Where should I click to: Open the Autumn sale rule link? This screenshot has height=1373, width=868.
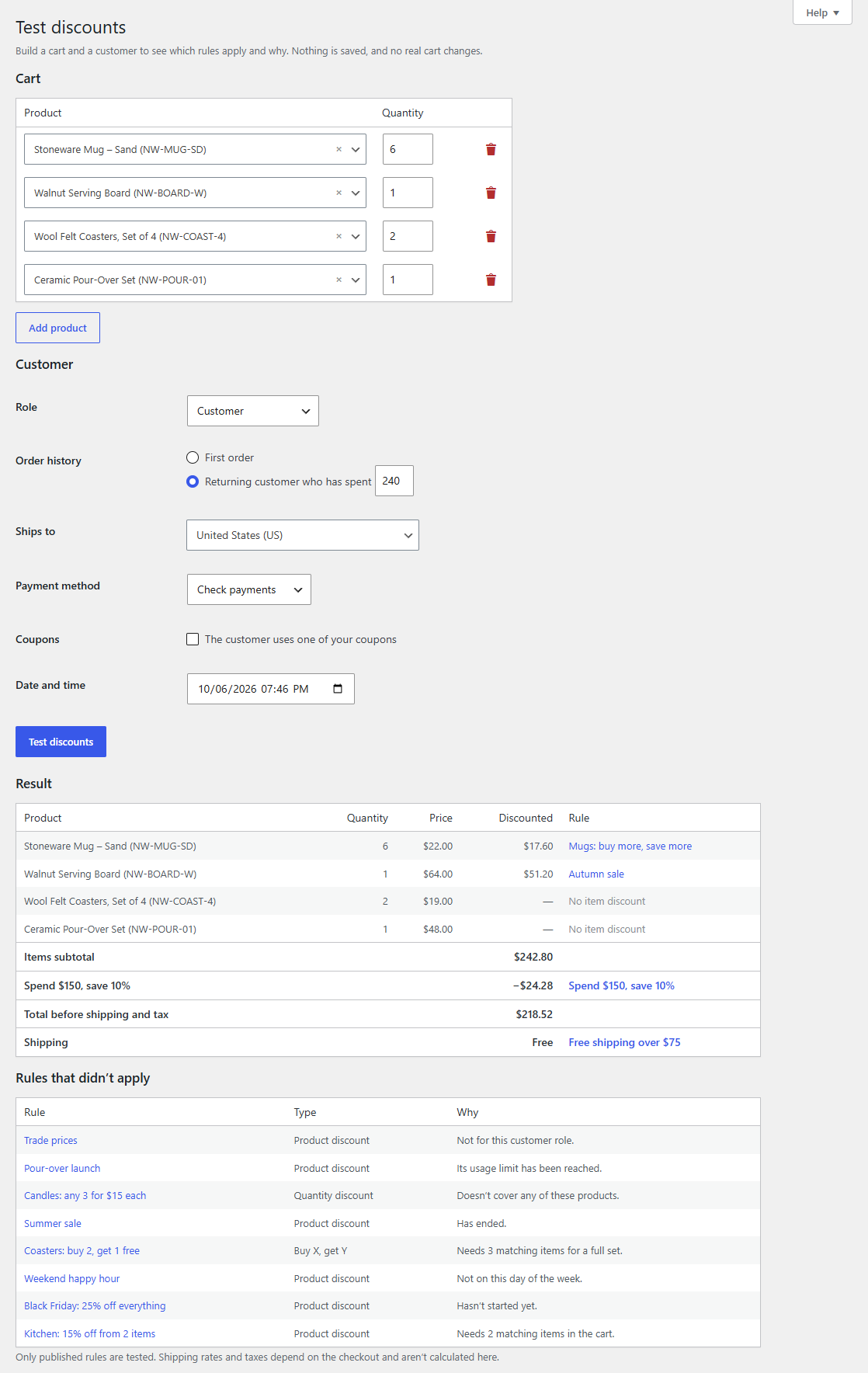point(596,874)
